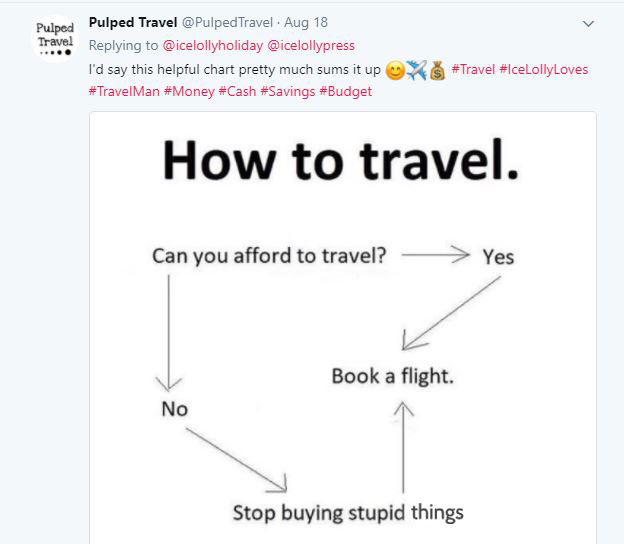Click the Book a flight text in image

[392, 376]
